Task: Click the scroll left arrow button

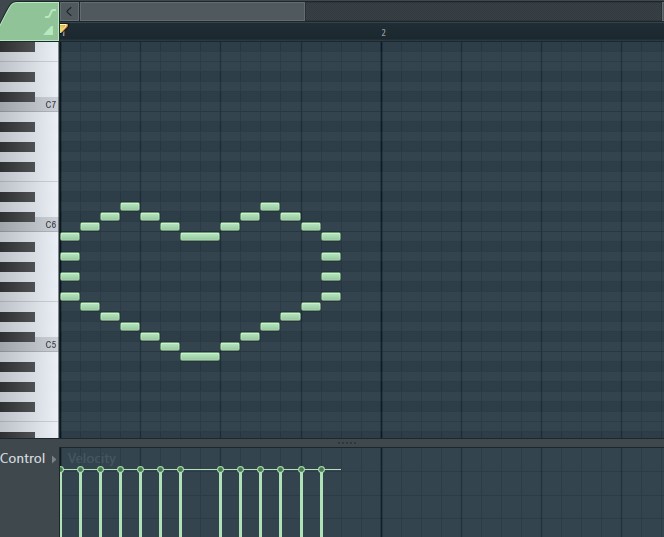Action: point(69,11)
